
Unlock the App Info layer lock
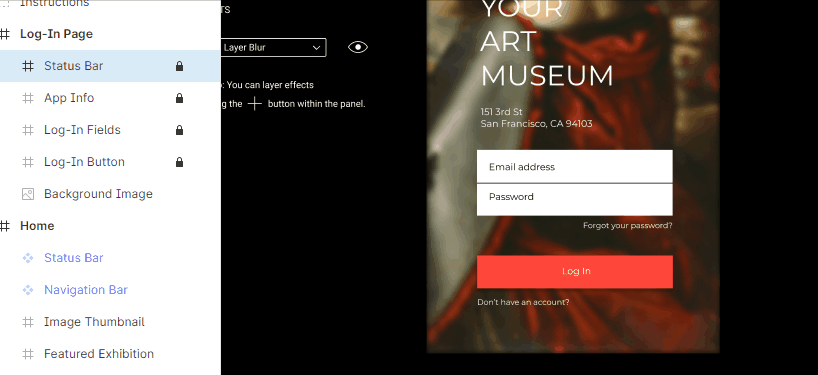pos(179,98)
